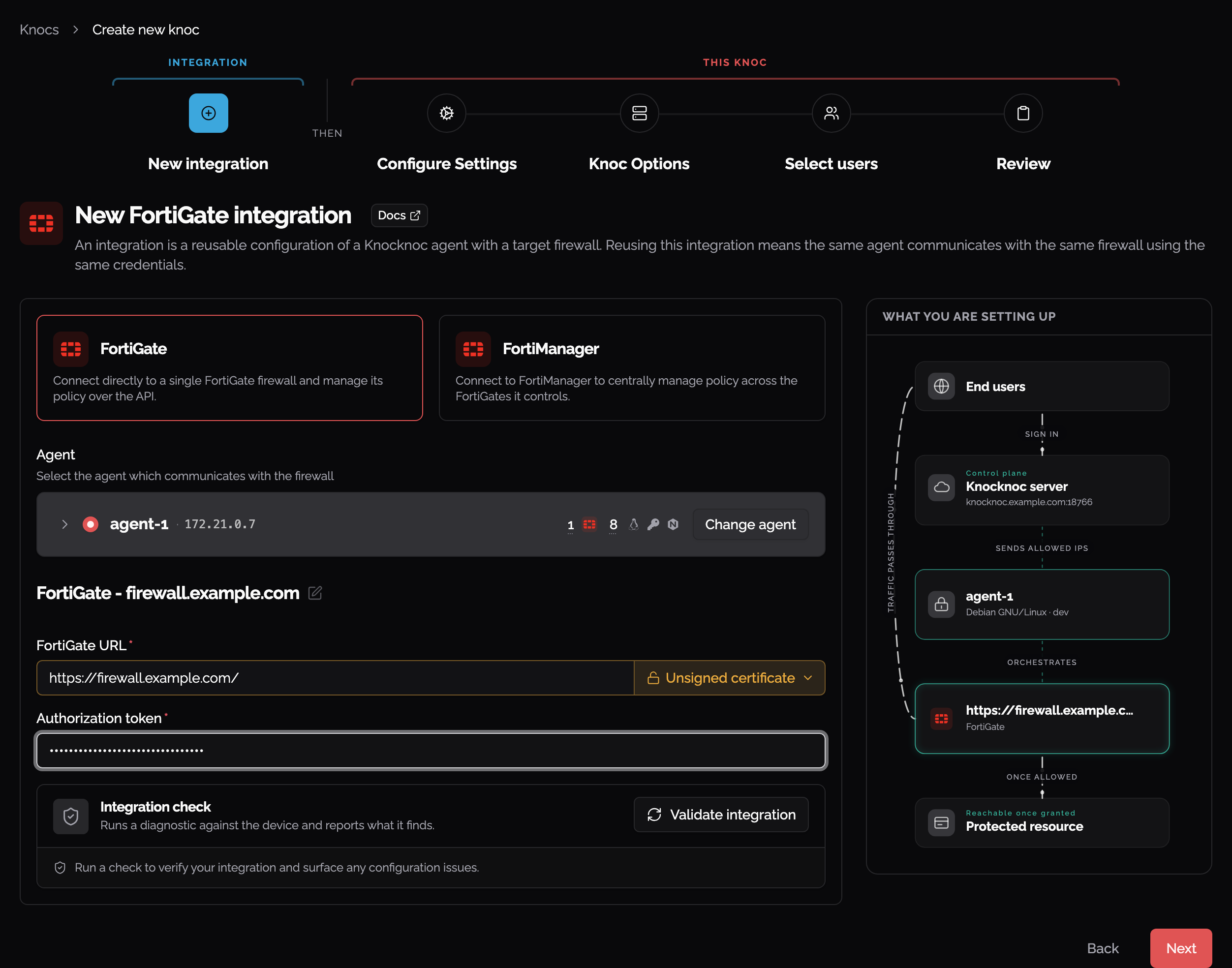Go to the Review clipboard step icon
This screenshot has width=1232, height=968.
(1023, 113)
